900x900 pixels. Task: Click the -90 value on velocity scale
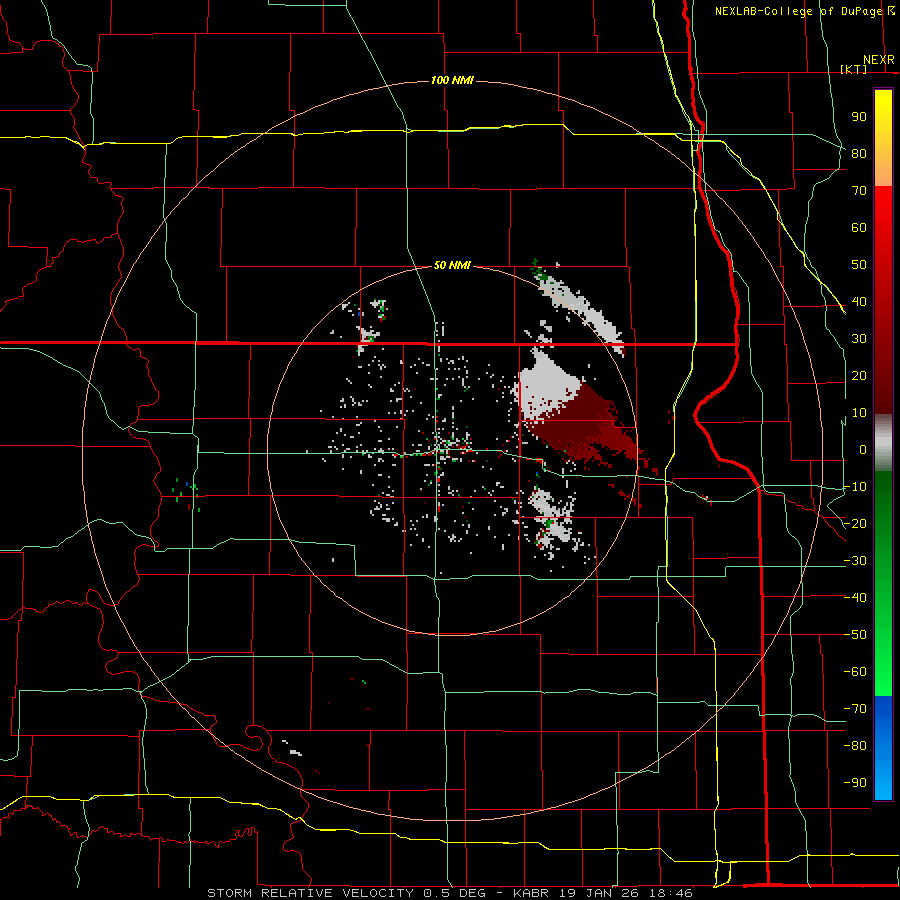(x=855, y=783)
